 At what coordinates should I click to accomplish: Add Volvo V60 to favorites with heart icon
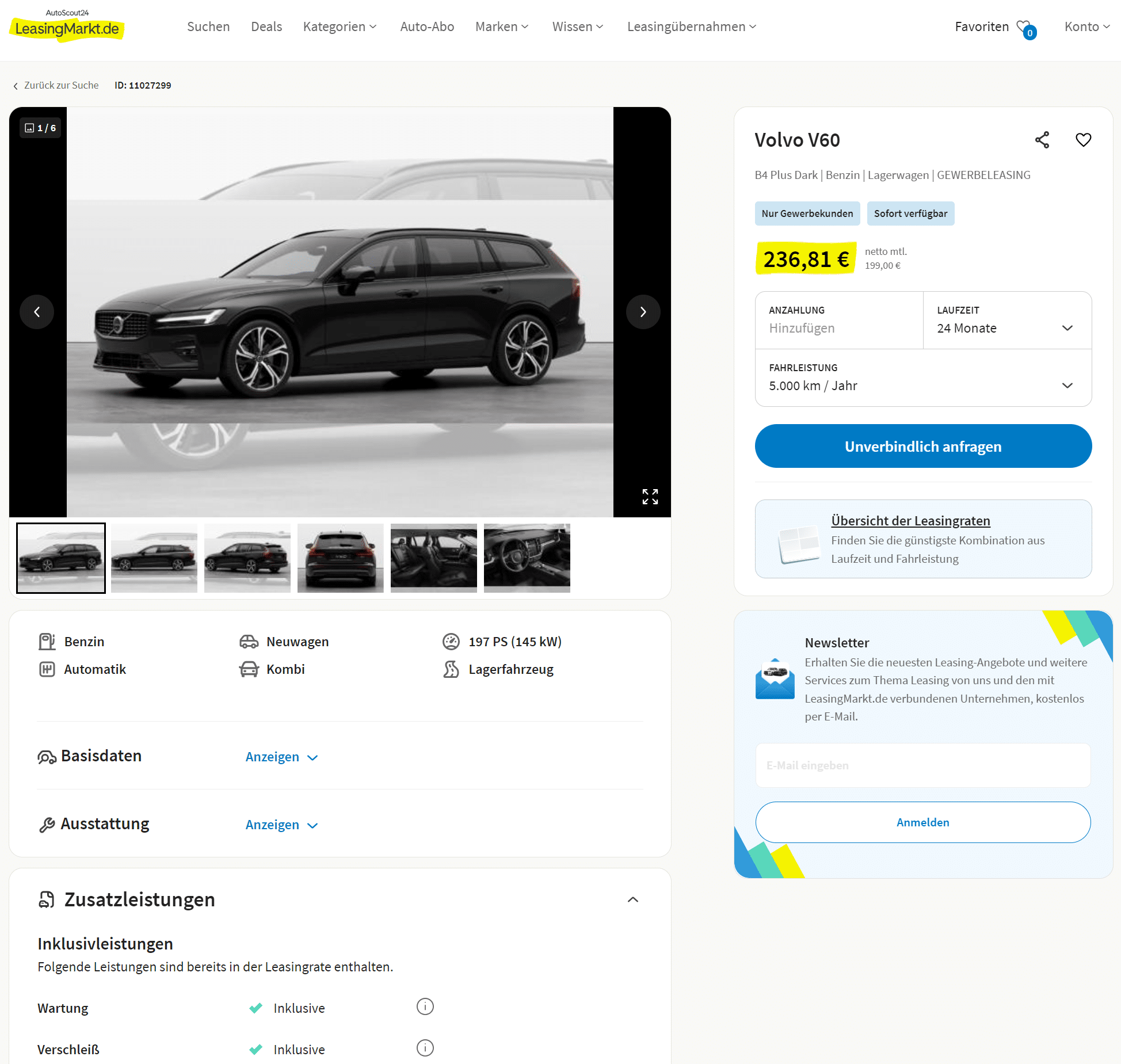coord(1084,140)
